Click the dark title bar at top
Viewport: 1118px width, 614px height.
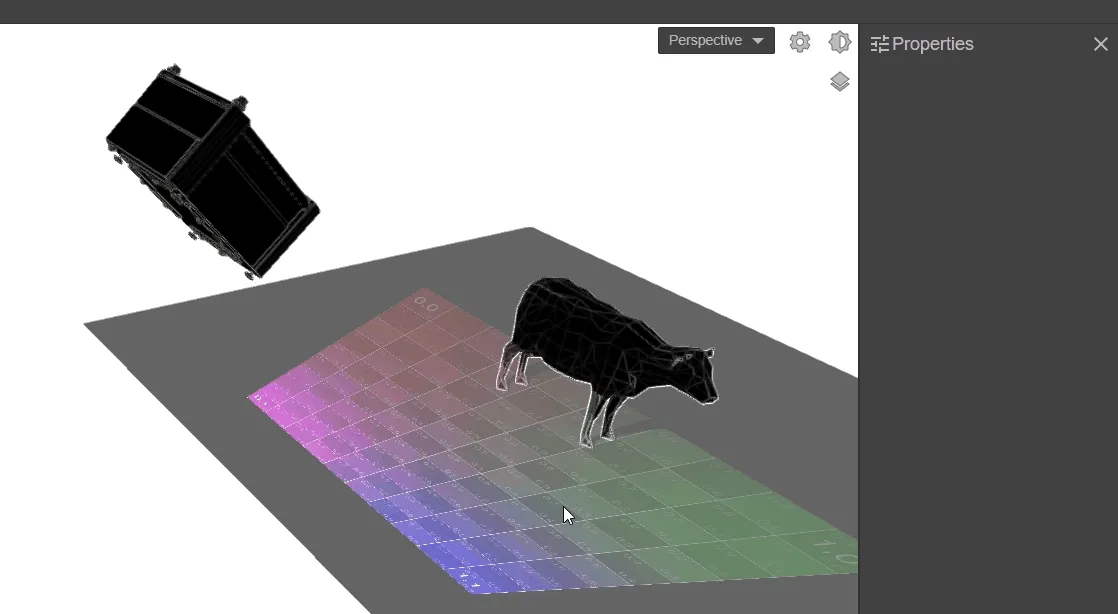[x=400, y=12]
